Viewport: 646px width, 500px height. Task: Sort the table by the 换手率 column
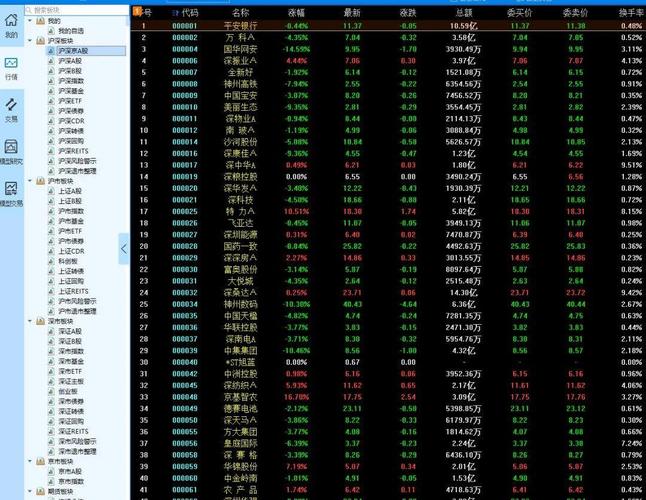point(631,13)
